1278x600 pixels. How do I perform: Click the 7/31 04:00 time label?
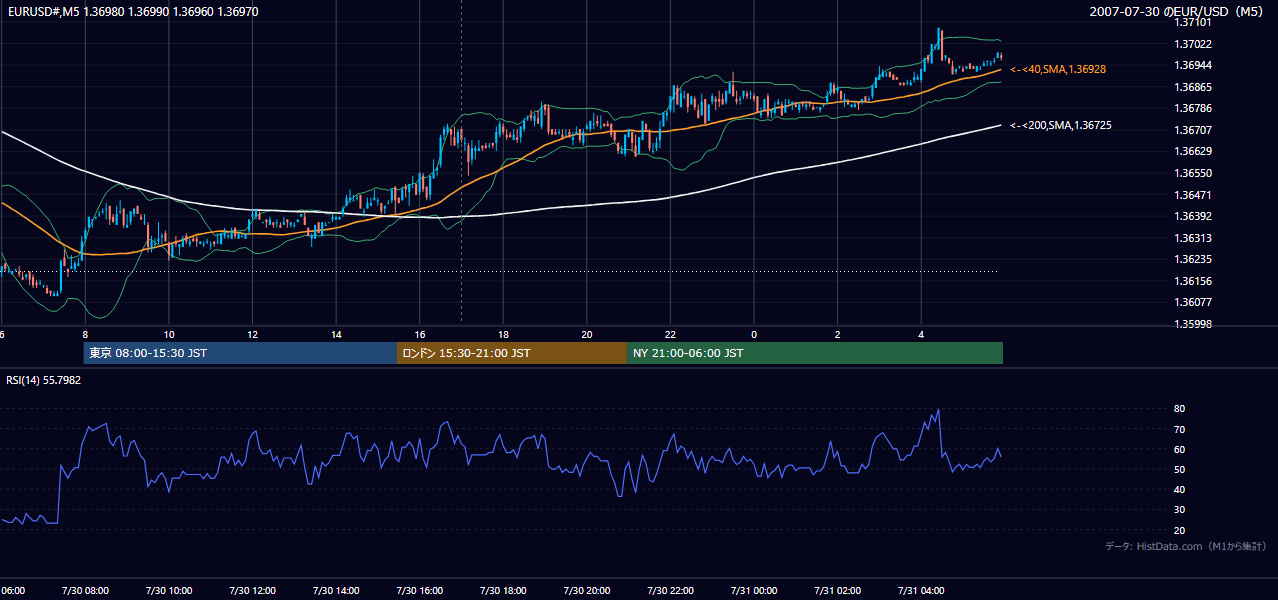click(x=921, y=590)
